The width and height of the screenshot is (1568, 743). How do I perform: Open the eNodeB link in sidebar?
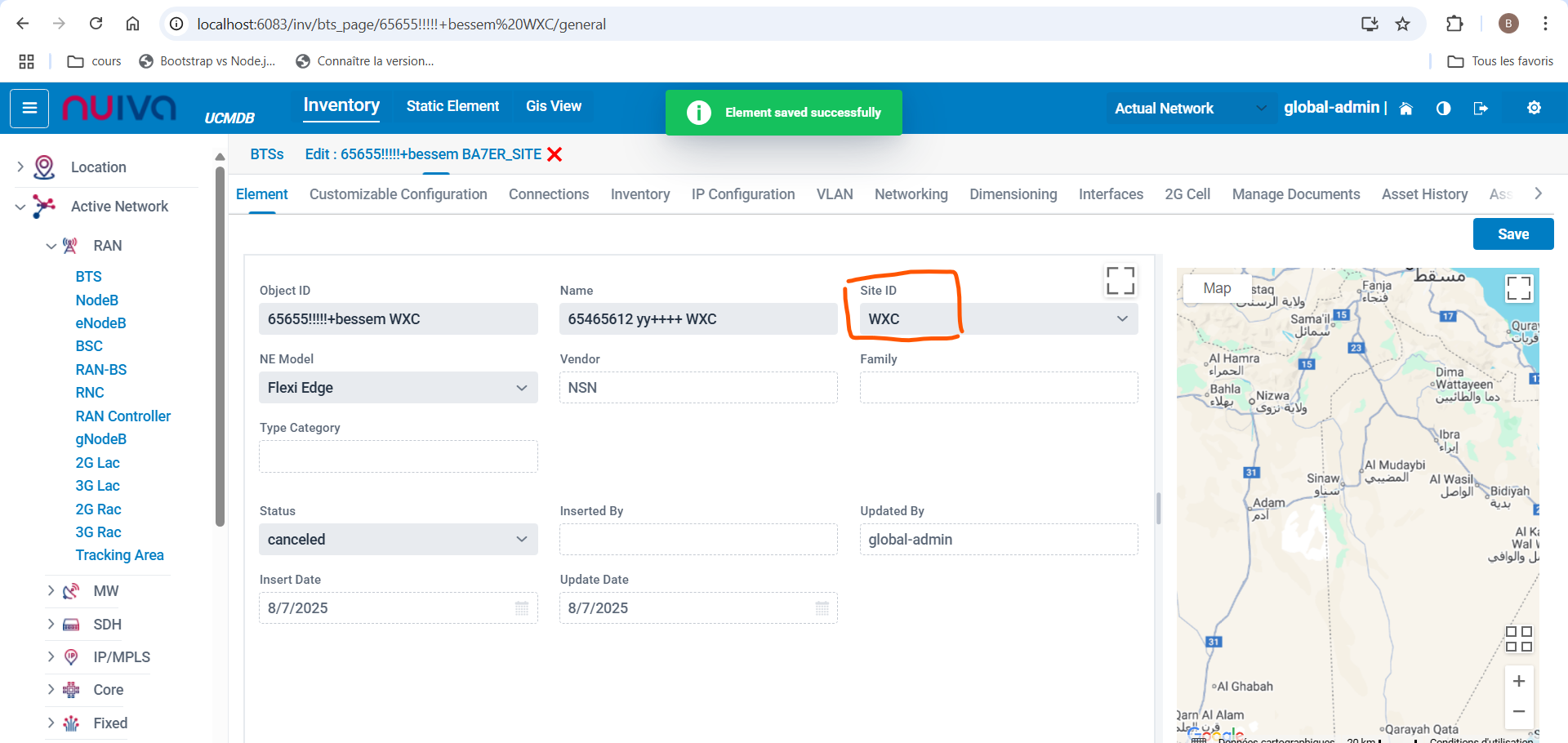[100, 323]
